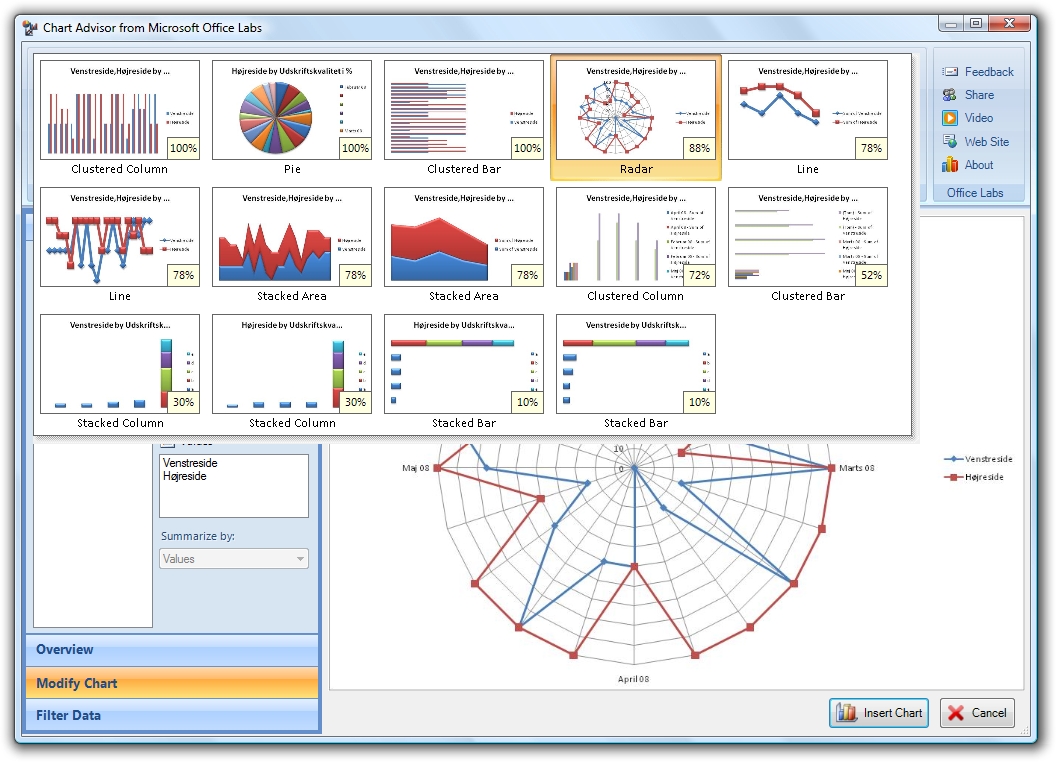Switch to the Overview section
1056x762 pixels.
click(x=172, y=649)
